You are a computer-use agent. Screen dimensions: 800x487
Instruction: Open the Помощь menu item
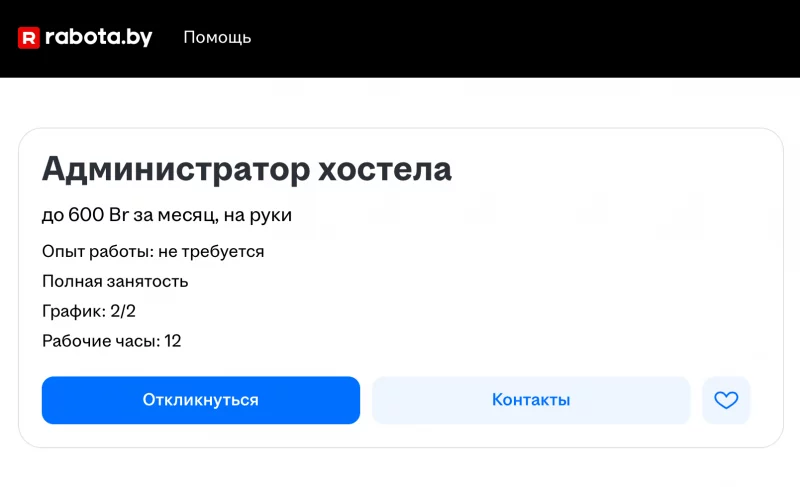[217, 38]
